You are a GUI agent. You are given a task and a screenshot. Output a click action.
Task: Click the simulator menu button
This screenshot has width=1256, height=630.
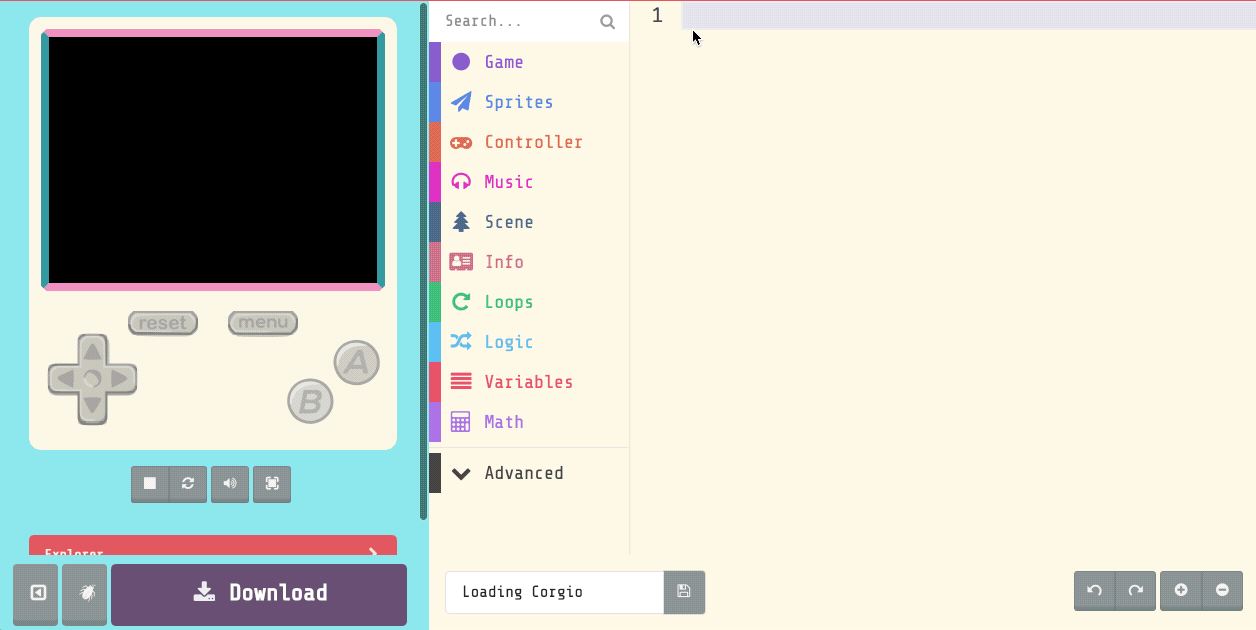click(263, 323)
